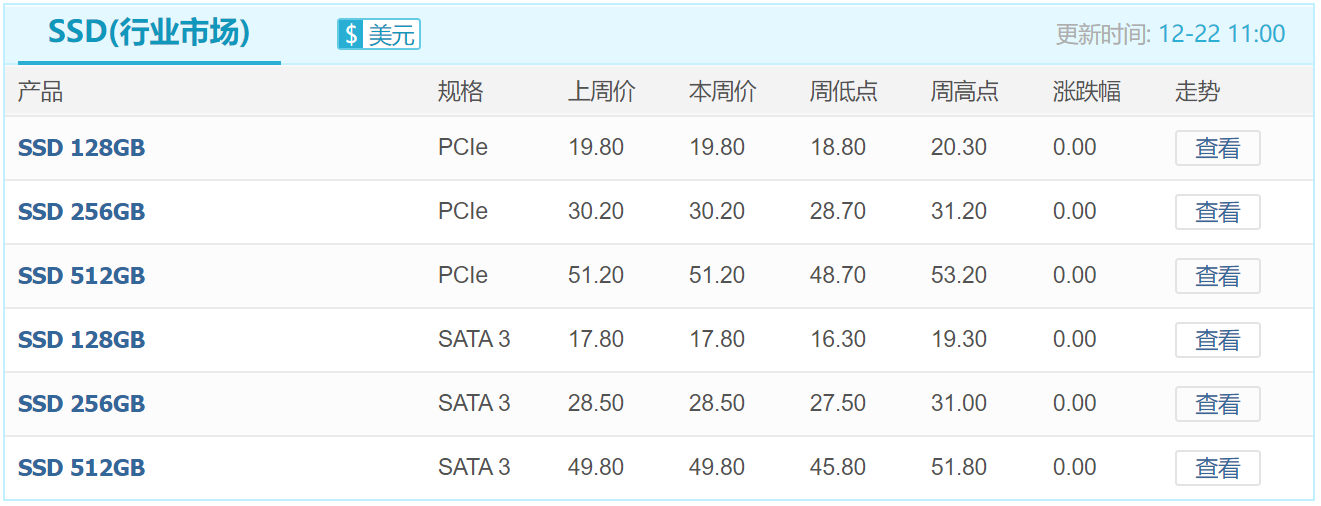
Task: View trend for SSD 256GB PCIe
Action: [x=1217, y=212]
